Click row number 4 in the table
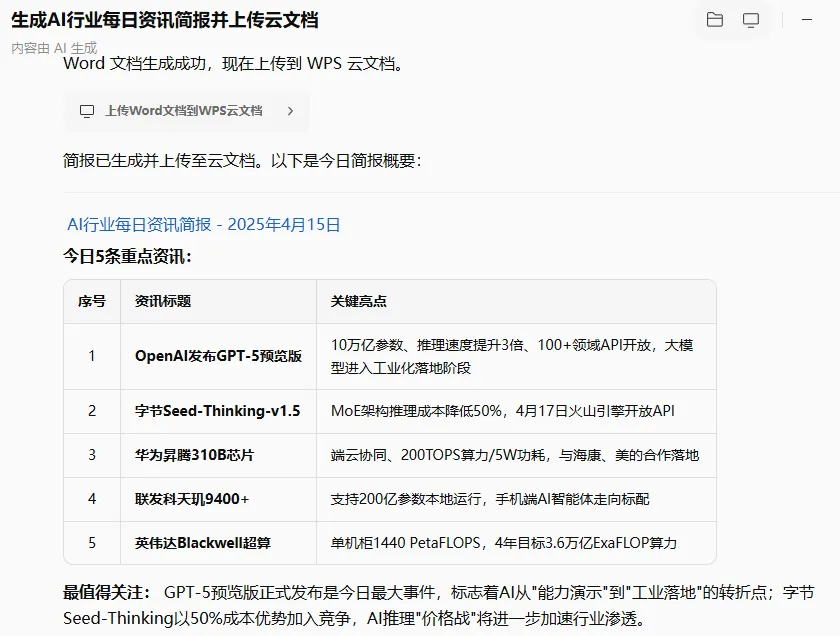Viewport: 840px width, 636px height. [92, 499]
